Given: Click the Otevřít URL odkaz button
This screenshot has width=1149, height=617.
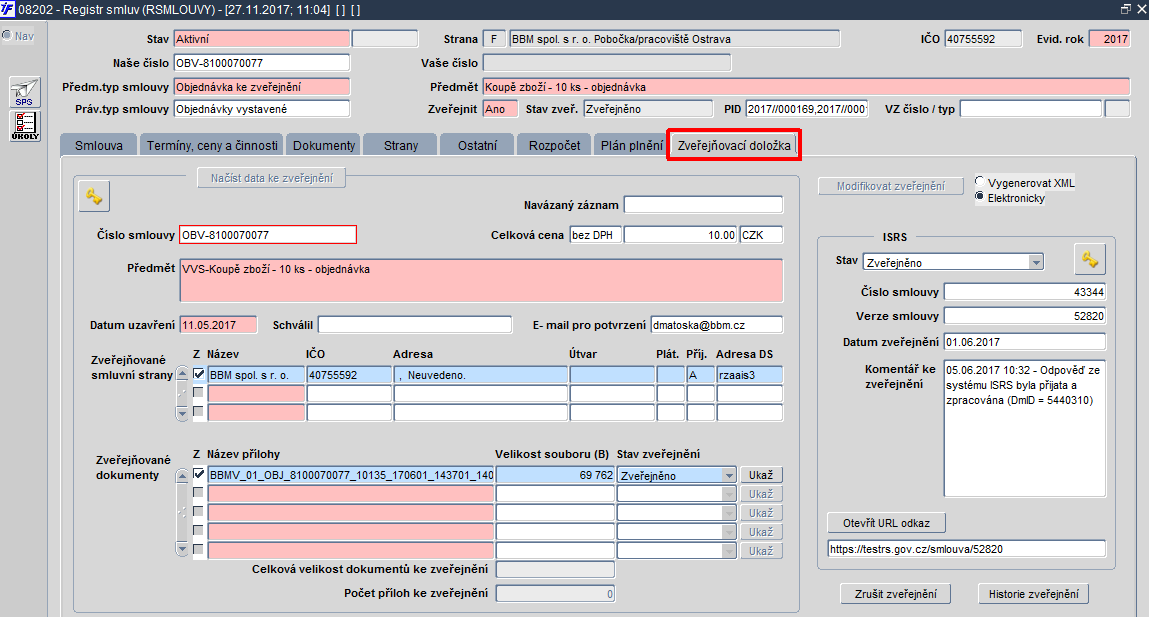Looking at the screenshot, I should tap(886, 522).
